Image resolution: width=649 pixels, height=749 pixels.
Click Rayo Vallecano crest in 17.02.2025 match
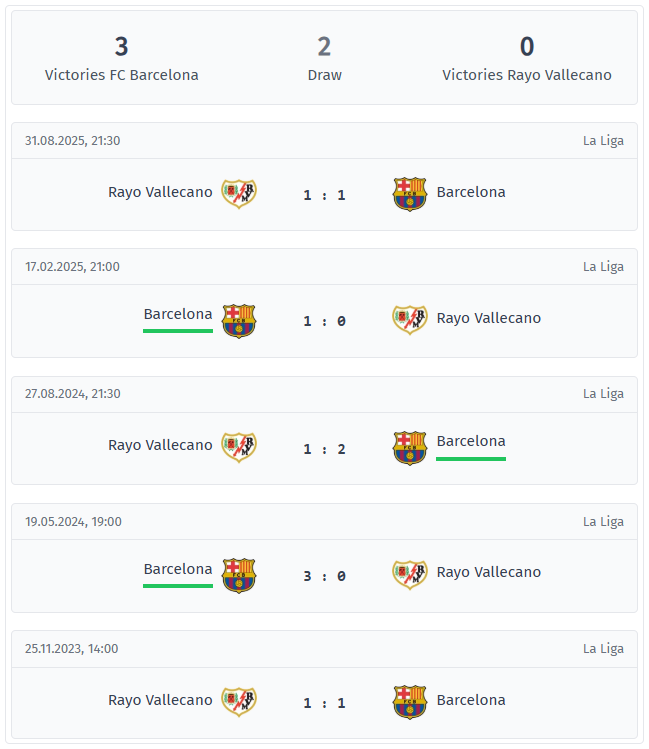click(409, 319)
